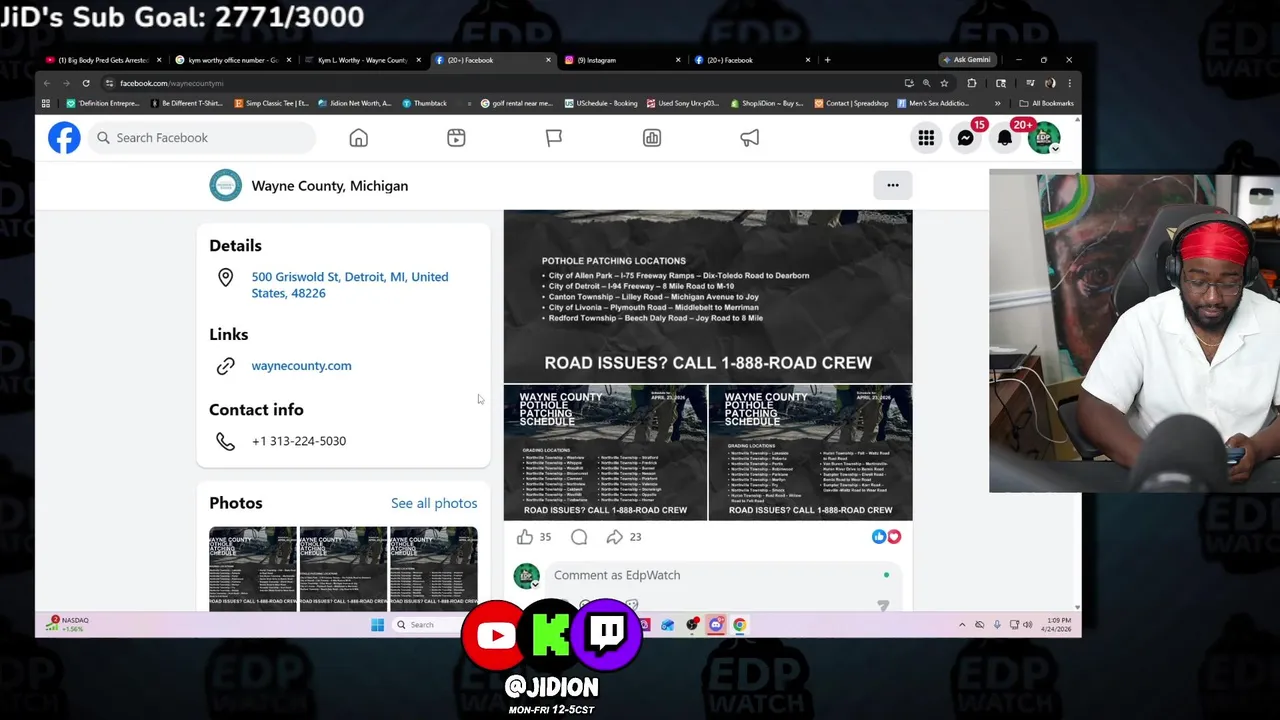Screen dimensions: 1280x720
Task: Open the EdpWatch account profile menu
Action: point(1044,138)
